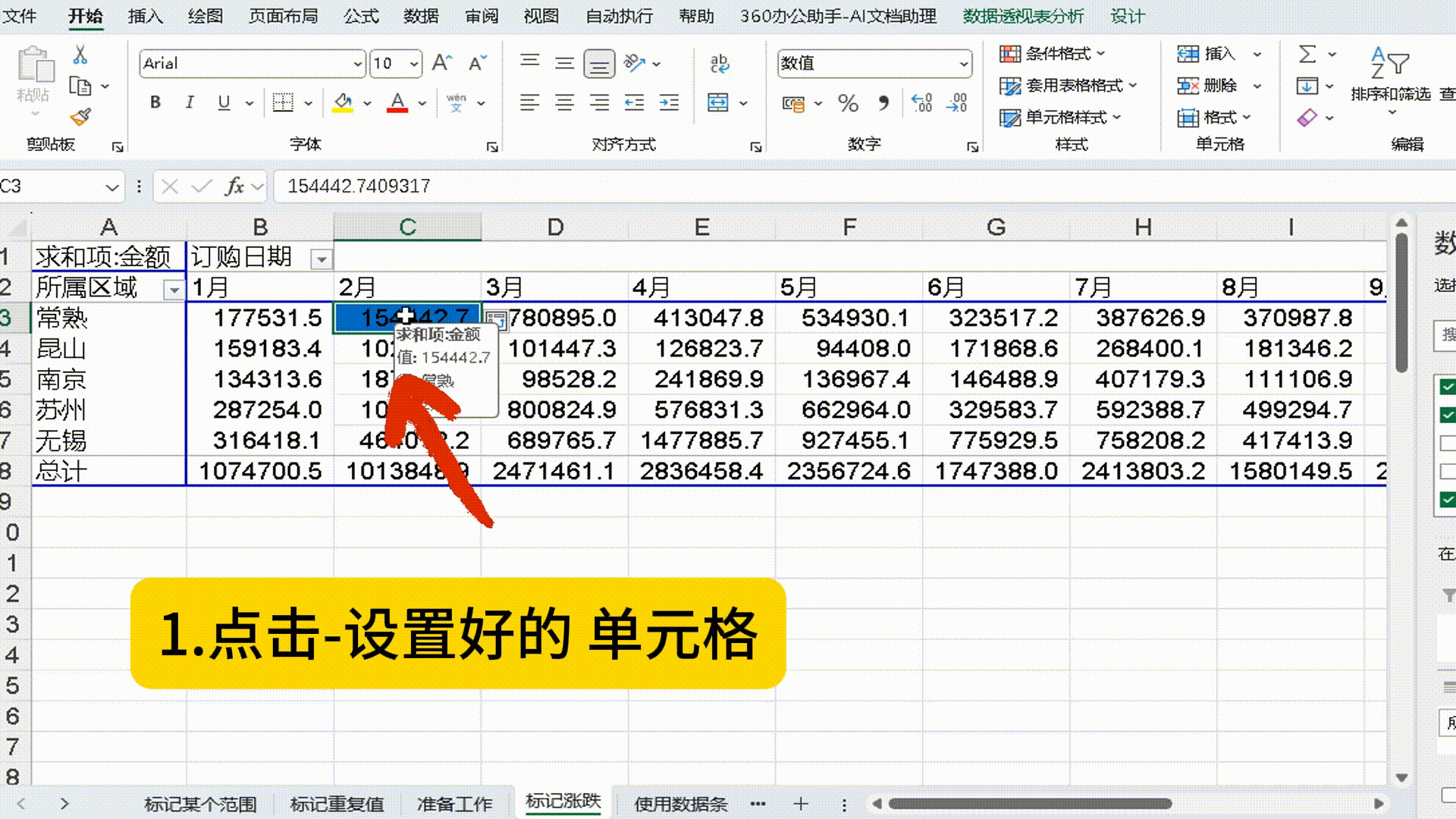The width and height of the screenshot is (1456, 819).
Task: Open the 插入 ribbon tab
Action: click(x=145, y=16)
